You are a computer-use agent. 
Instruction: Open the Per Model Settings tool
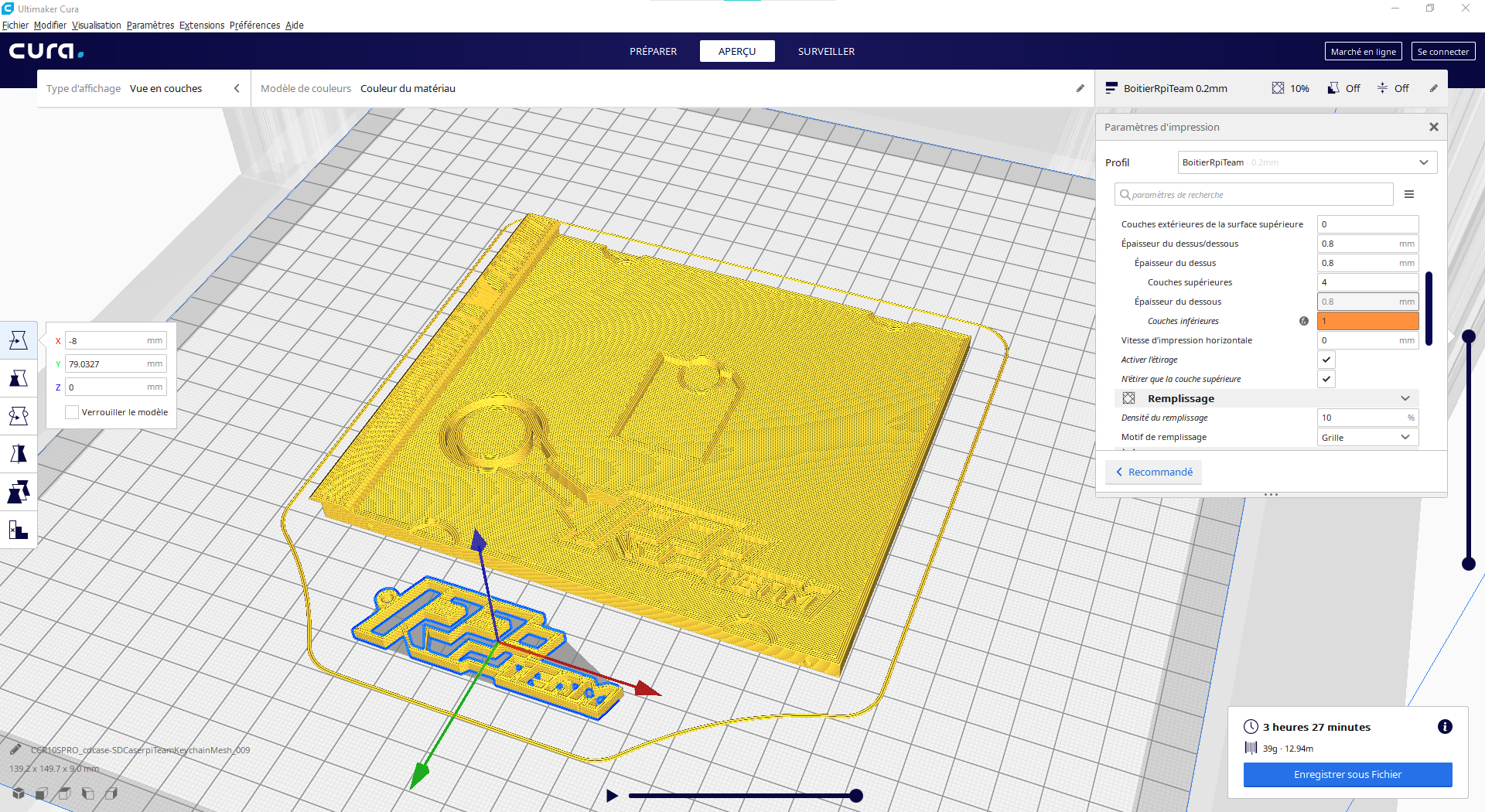19,492
